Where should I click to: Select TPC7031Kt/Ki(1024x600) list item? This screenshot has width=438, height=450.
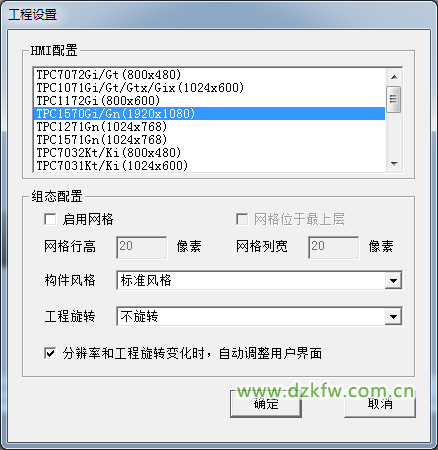pyautogui.click(x=209, y=166)
